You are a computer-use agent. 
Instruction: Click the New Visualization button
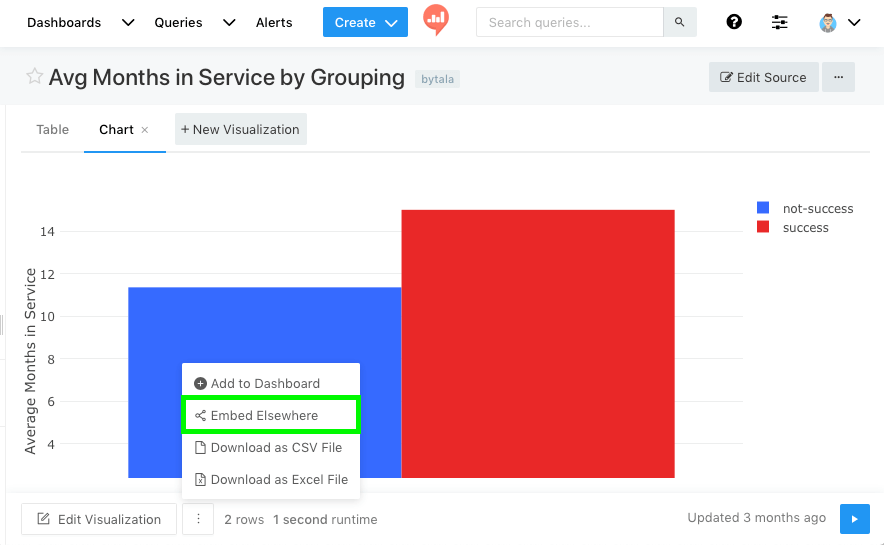tap(240, 129)
